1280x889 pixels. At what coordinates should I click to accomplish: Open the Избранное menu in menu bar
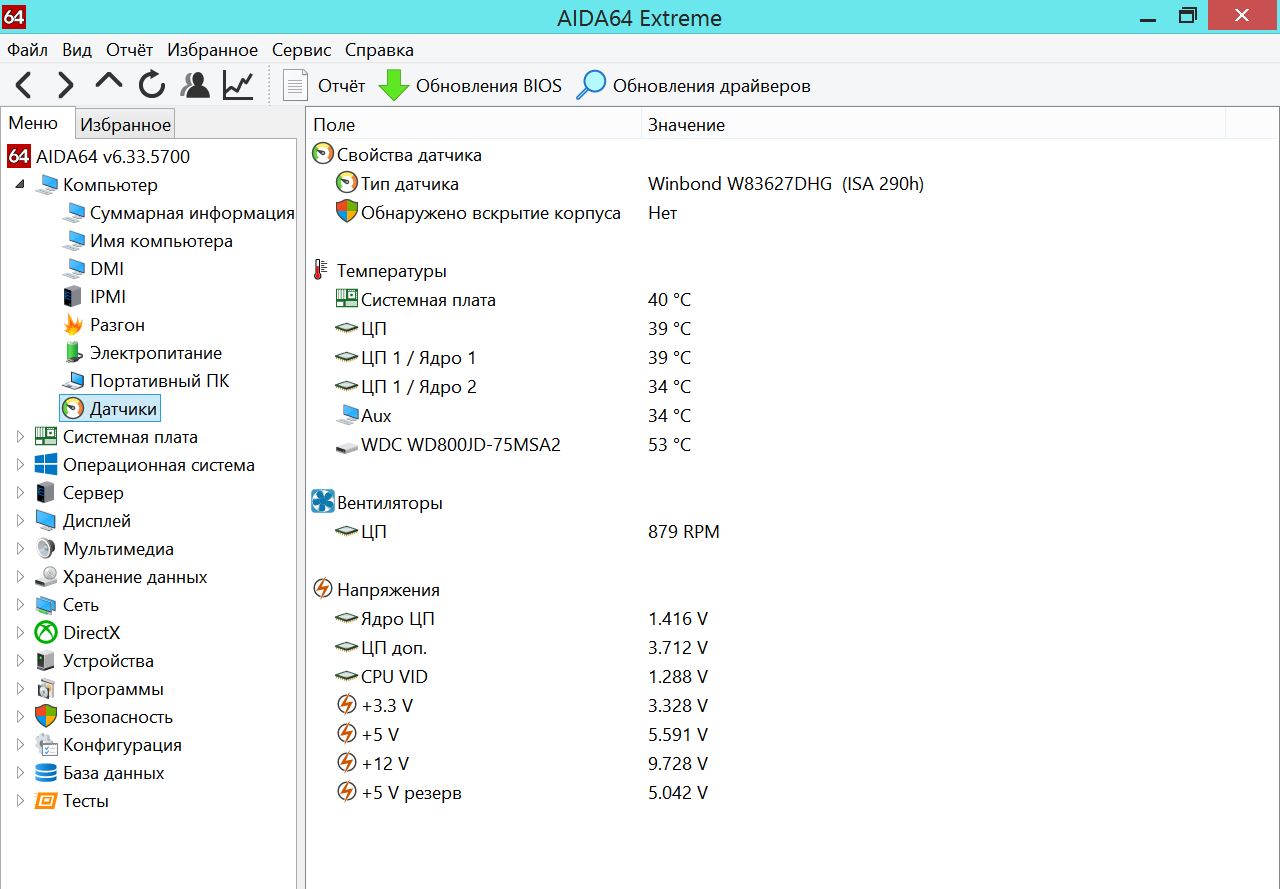coord(212,50)
